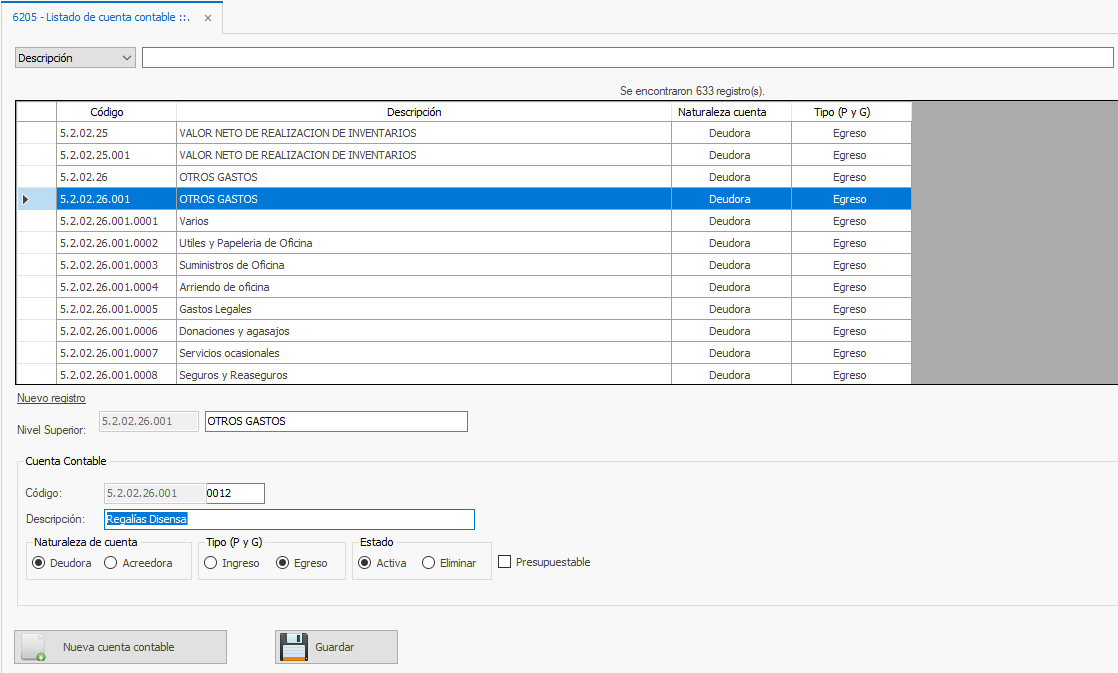This screenshot has height=673, width=1118.
Task: Select the Gastos Legales row
Action: (215, 309)
